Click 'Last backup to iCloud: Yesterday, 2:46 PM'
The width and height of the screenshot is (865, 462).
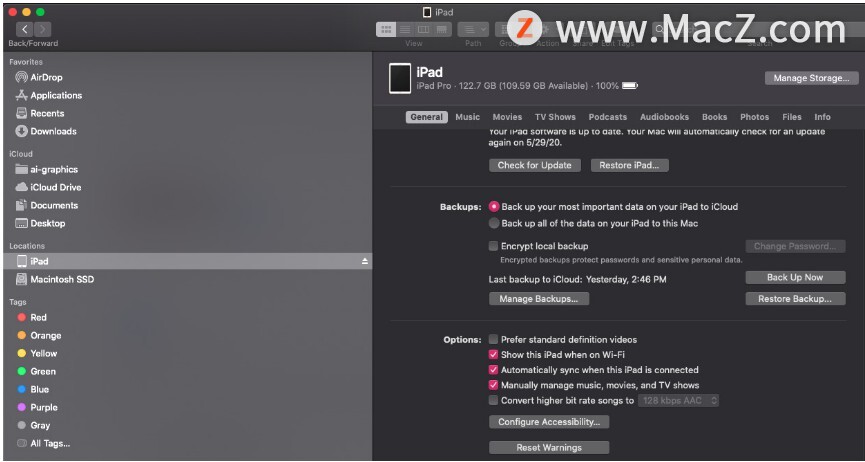pyautogui.click(x=577, y=279)
